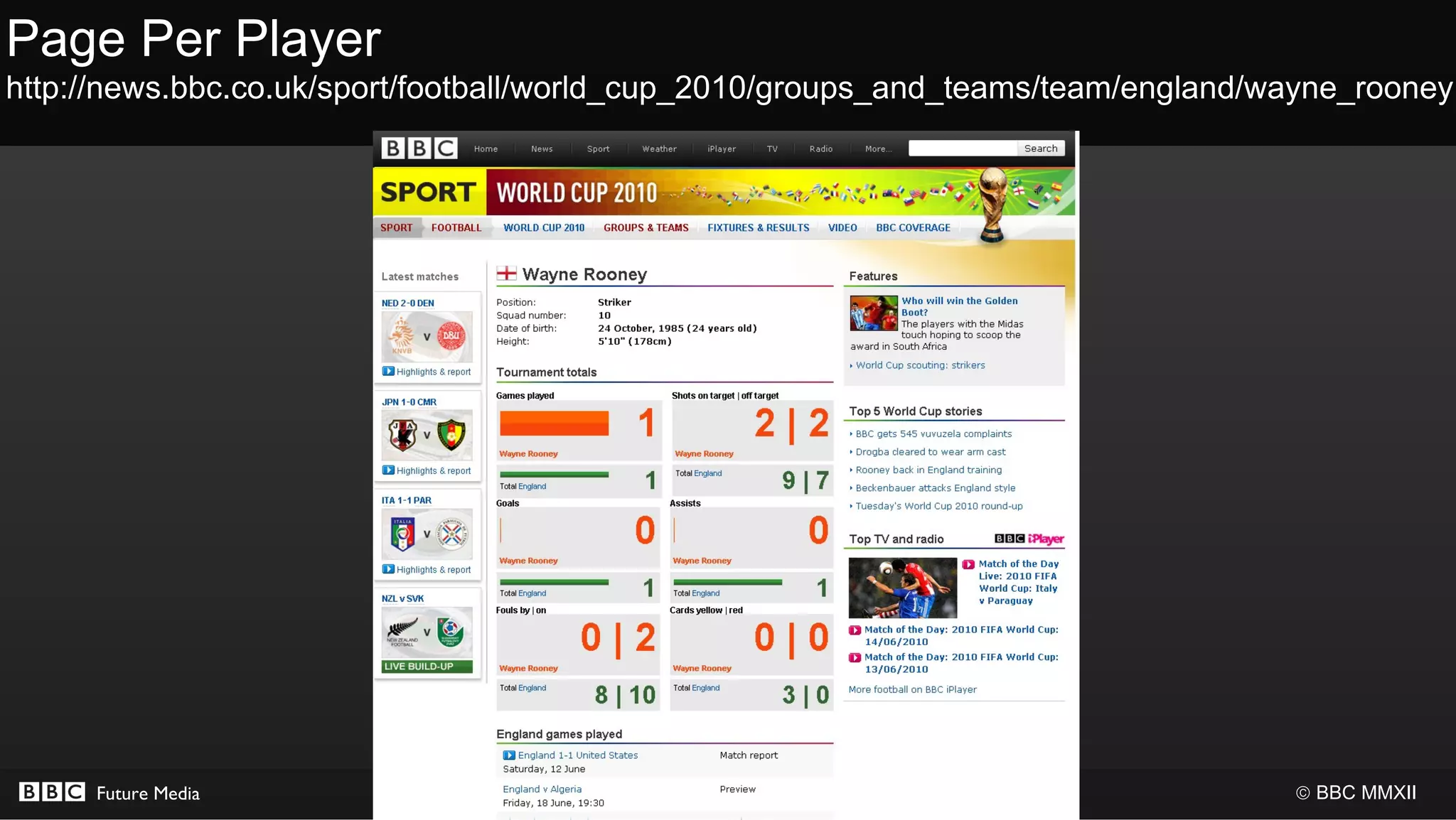Click the search text field

[963, 148]
